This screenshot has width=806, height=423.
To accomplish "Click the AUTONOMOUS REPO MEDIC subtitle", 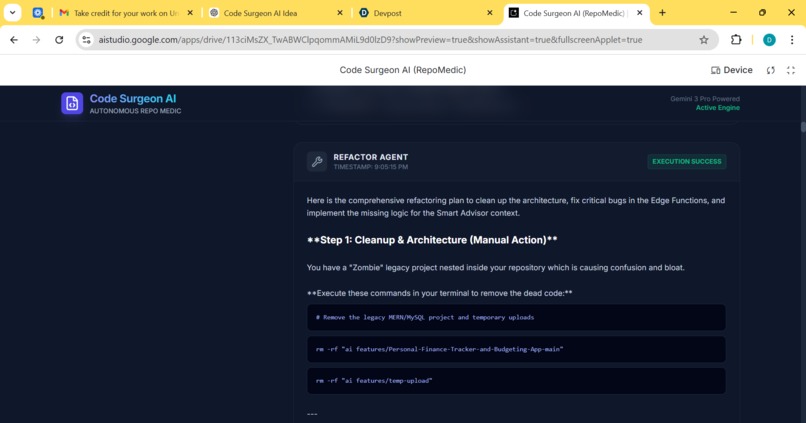I will tap(135, 111).
